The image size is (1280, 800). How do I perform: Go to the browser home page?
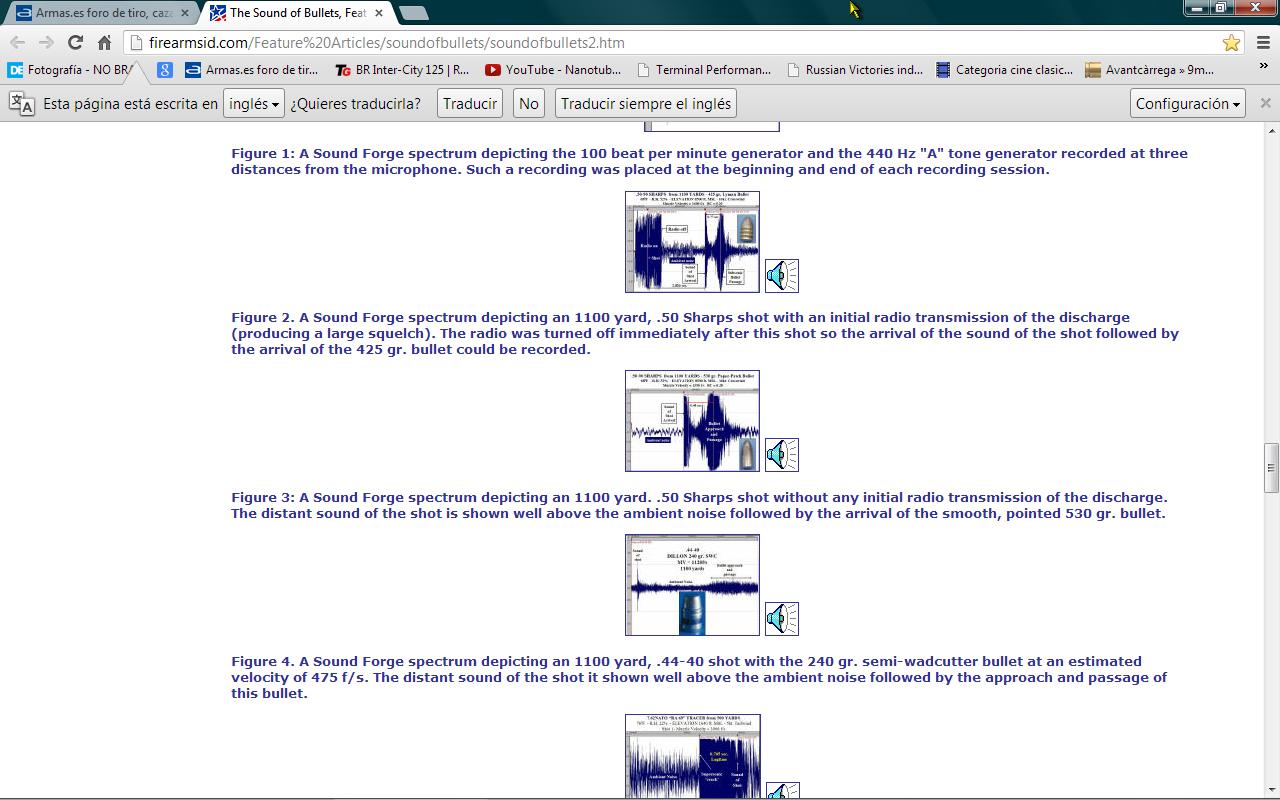tap(104, 42)
